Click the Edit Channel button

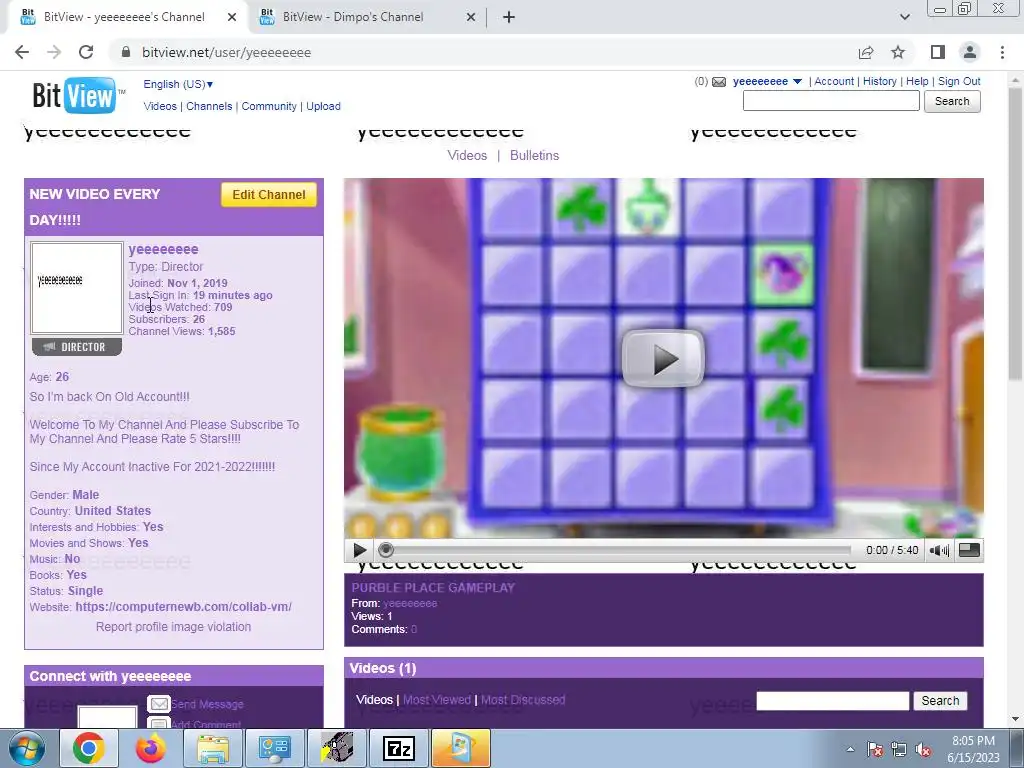click(x=268, y=195)
